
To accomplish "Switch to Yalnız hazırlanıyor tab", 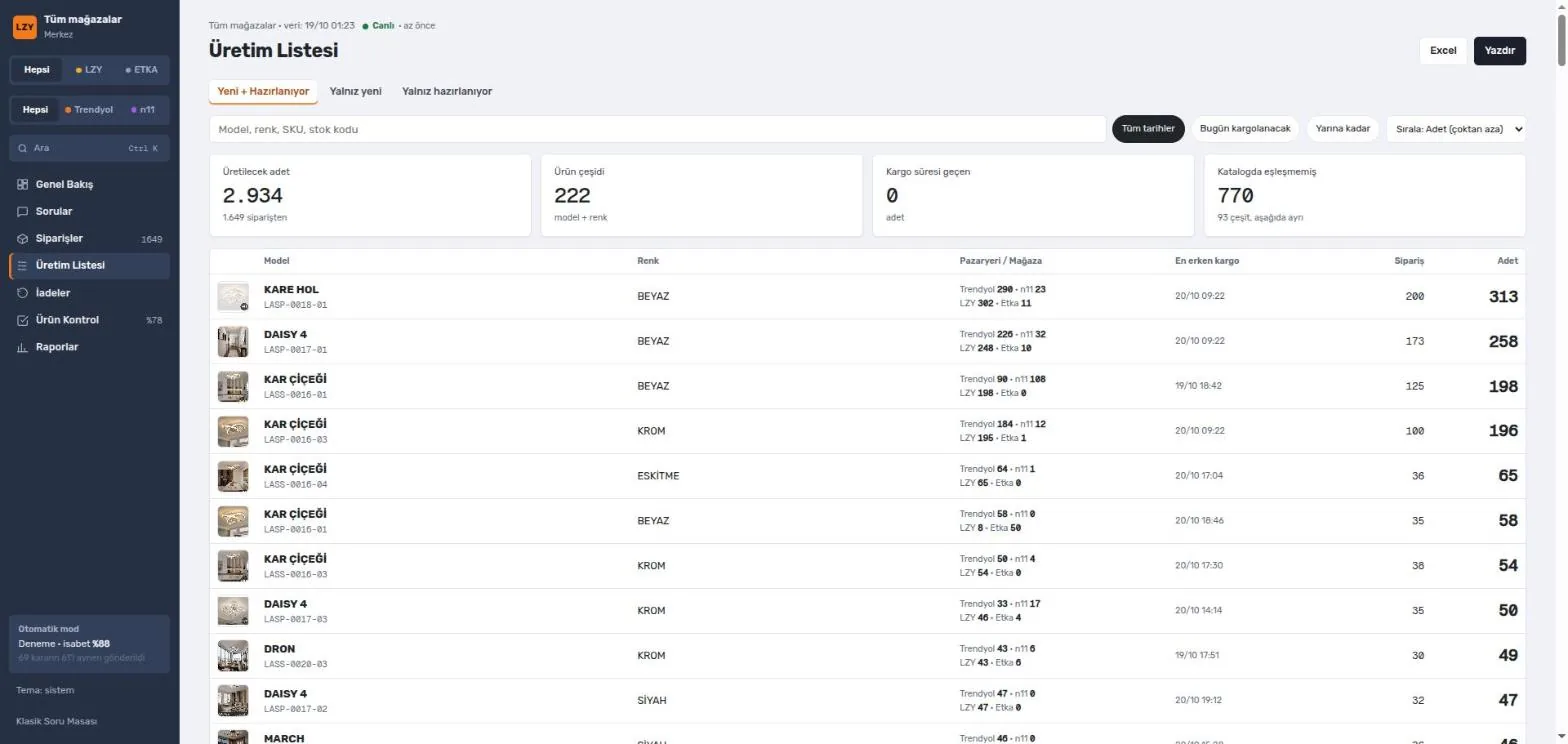I will (447, 91).
